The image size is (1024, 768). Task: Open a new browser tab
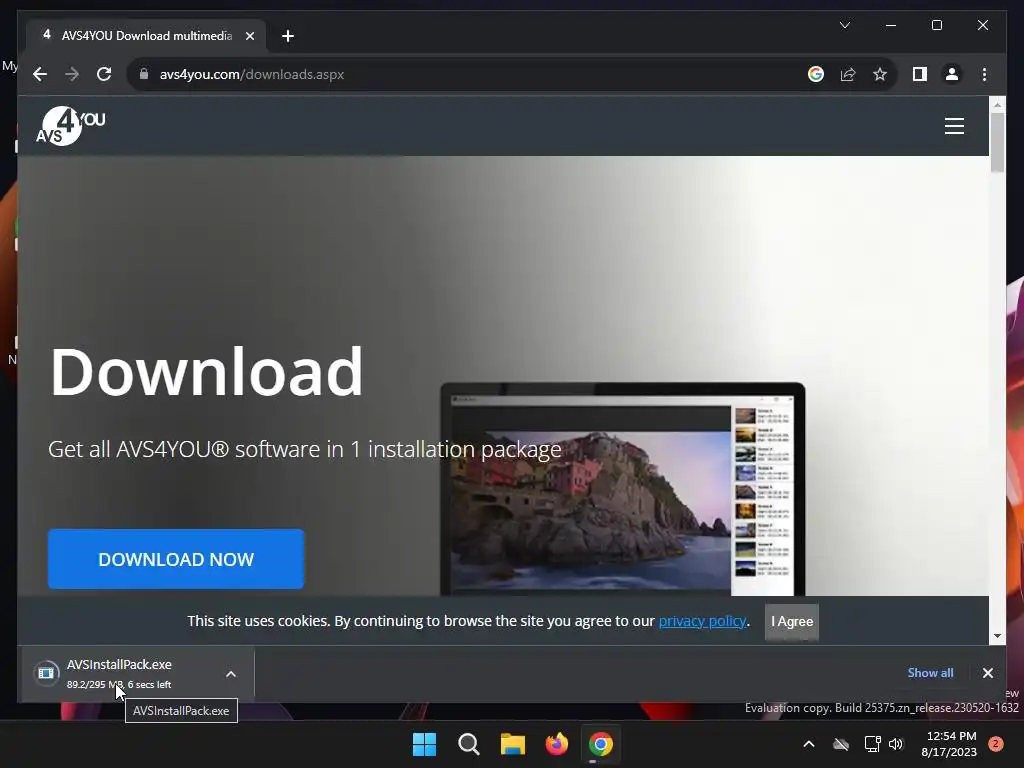click(288, 36)
